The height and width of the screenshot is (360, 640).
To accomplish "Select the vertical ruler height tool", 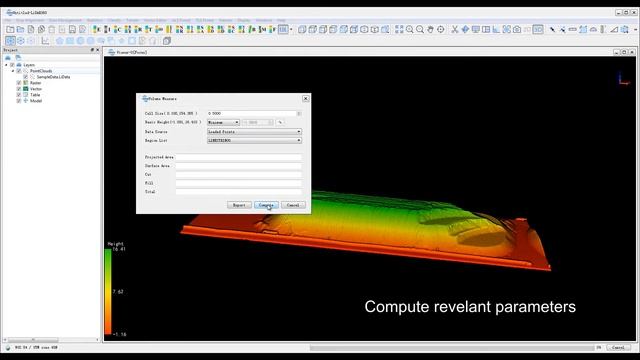I will pyautogui.click(x=603, y=29).
